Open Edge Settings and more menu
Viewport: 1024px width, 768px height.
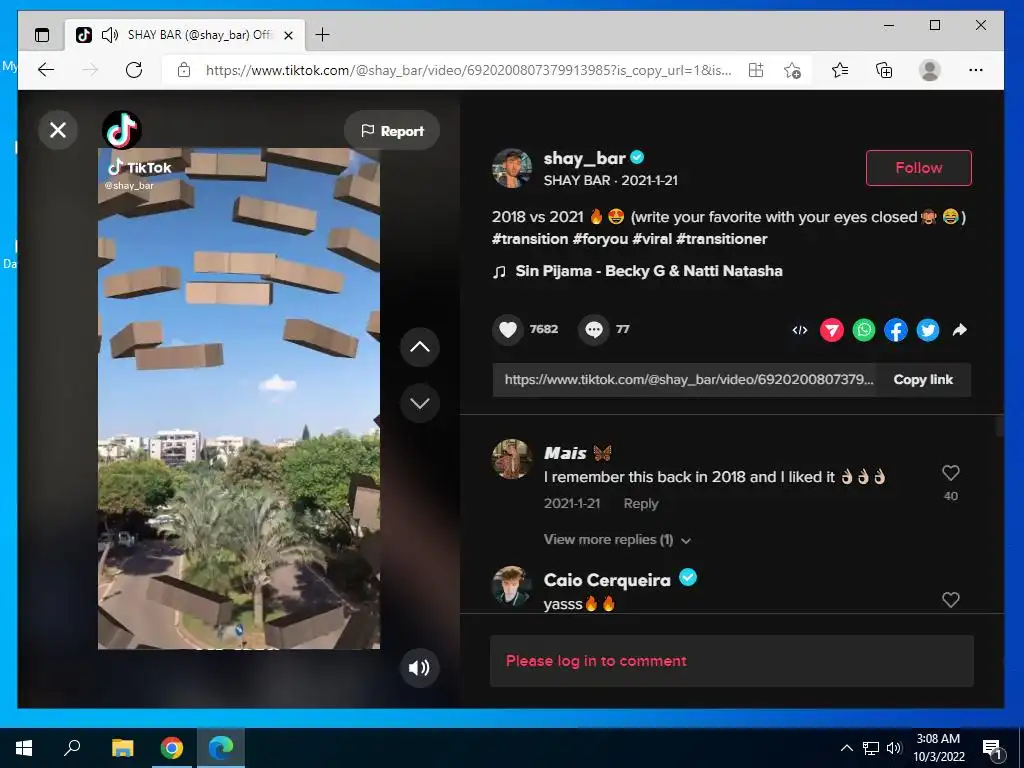click(976, 70)
